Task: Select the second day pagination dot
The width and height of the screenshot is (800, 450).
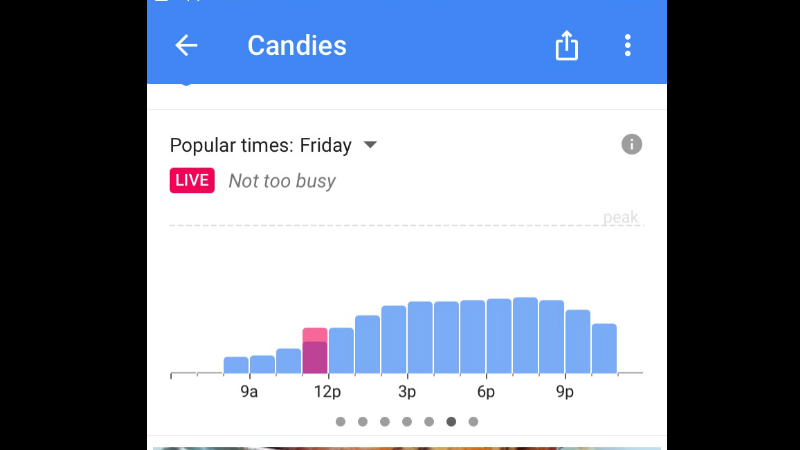Action: pos(363,421)
